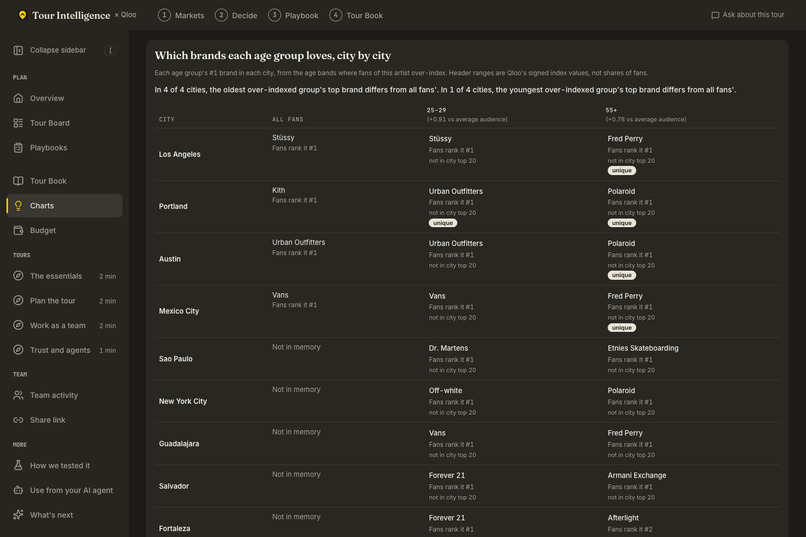Click Kith in Portland All Fans cell
The height and width of the screenshot is (537, 806).
point(278,190)
